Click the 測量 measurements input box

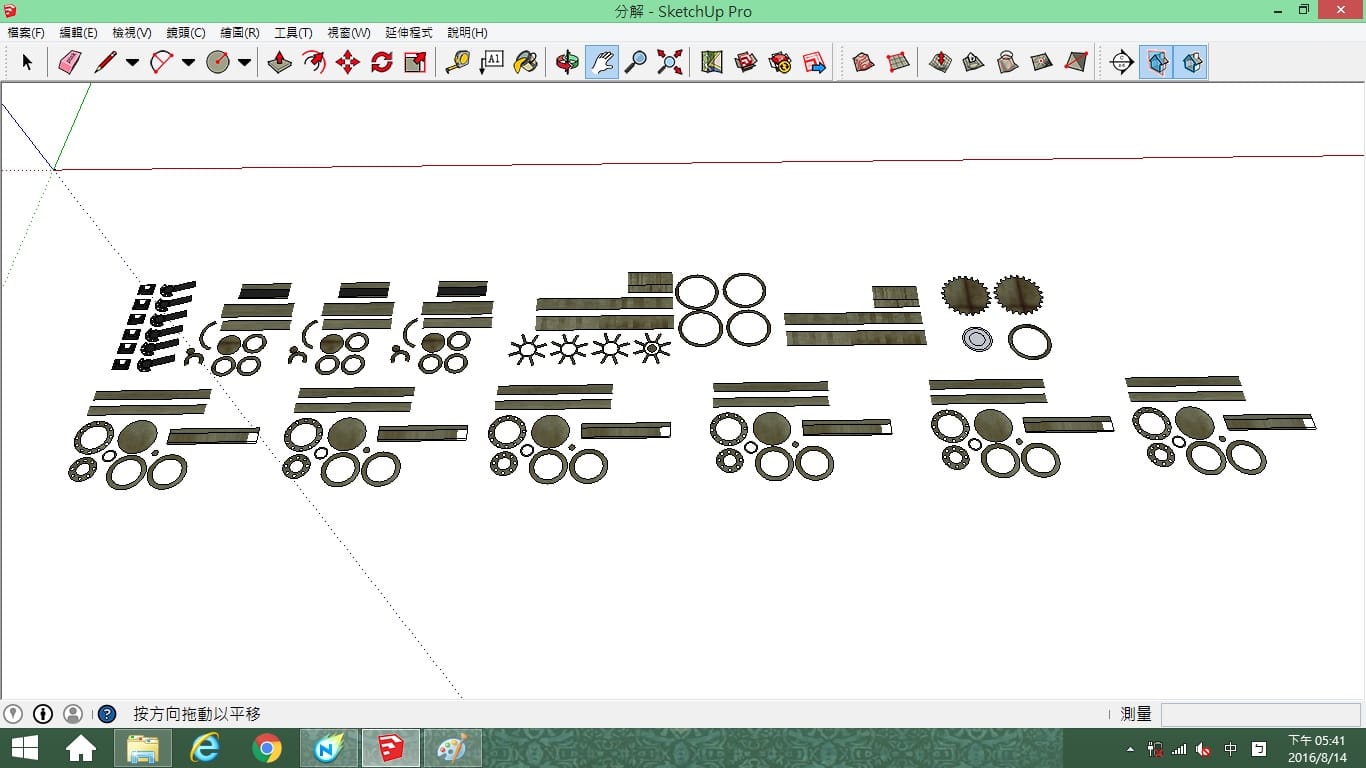click(x=1260, y=714)
